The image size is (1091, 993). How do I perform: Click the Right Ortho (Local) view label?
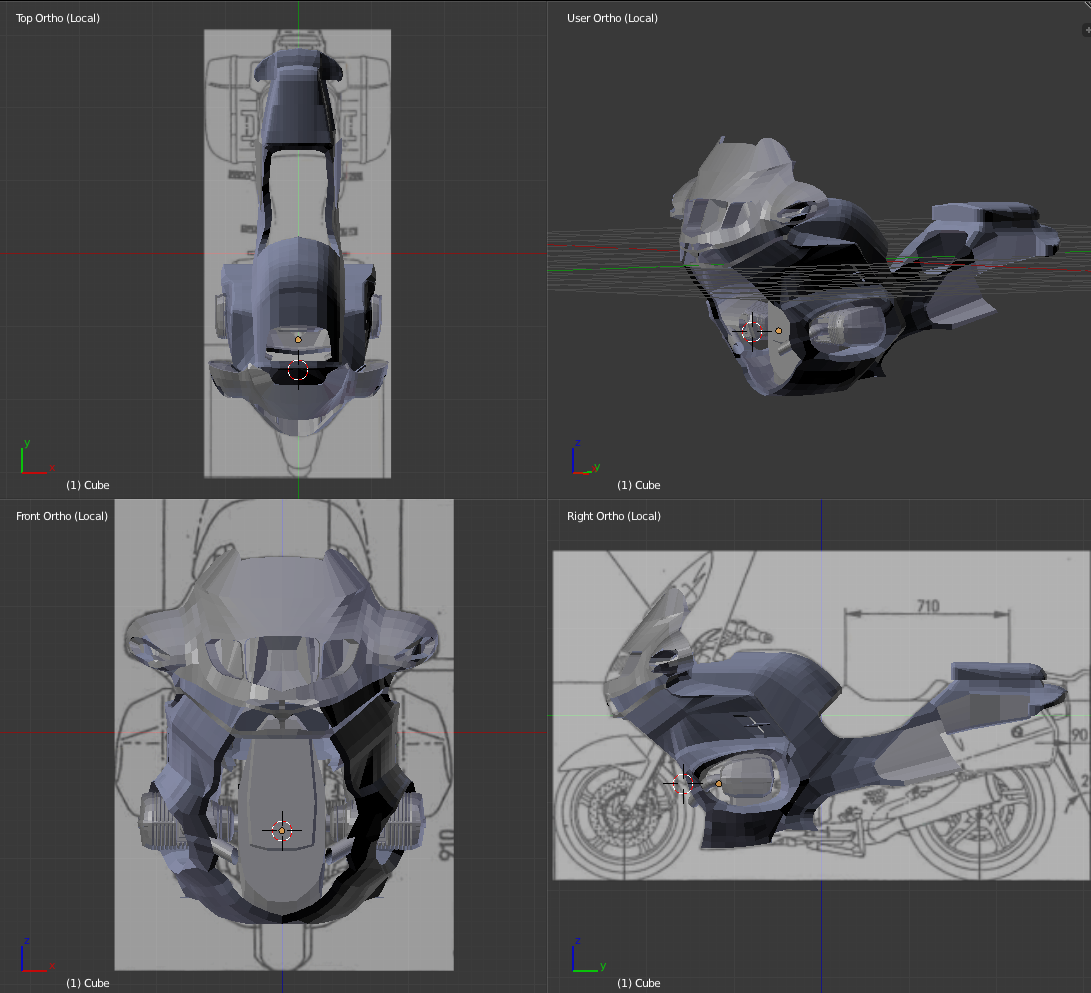coord(614,516)
